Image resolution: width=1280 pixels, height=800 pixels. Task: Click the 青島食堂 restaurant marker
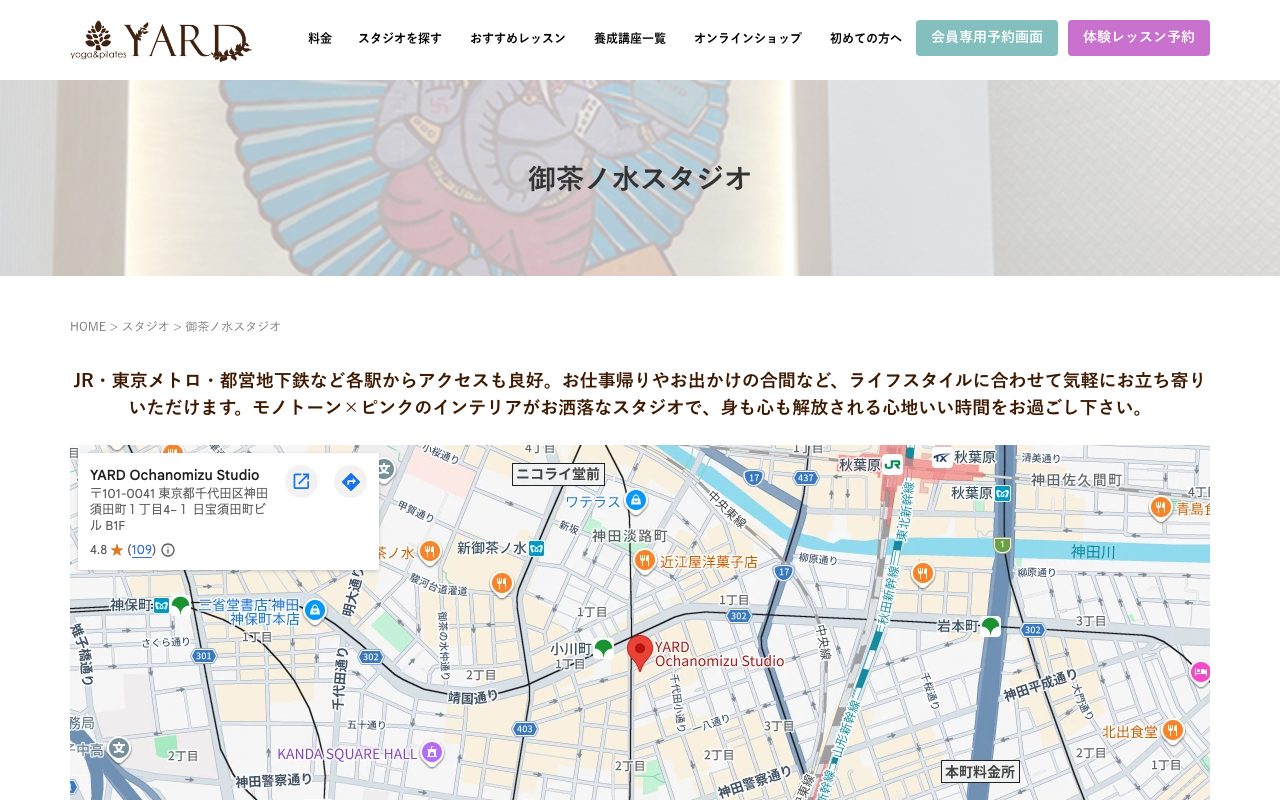click(1161, 507)
